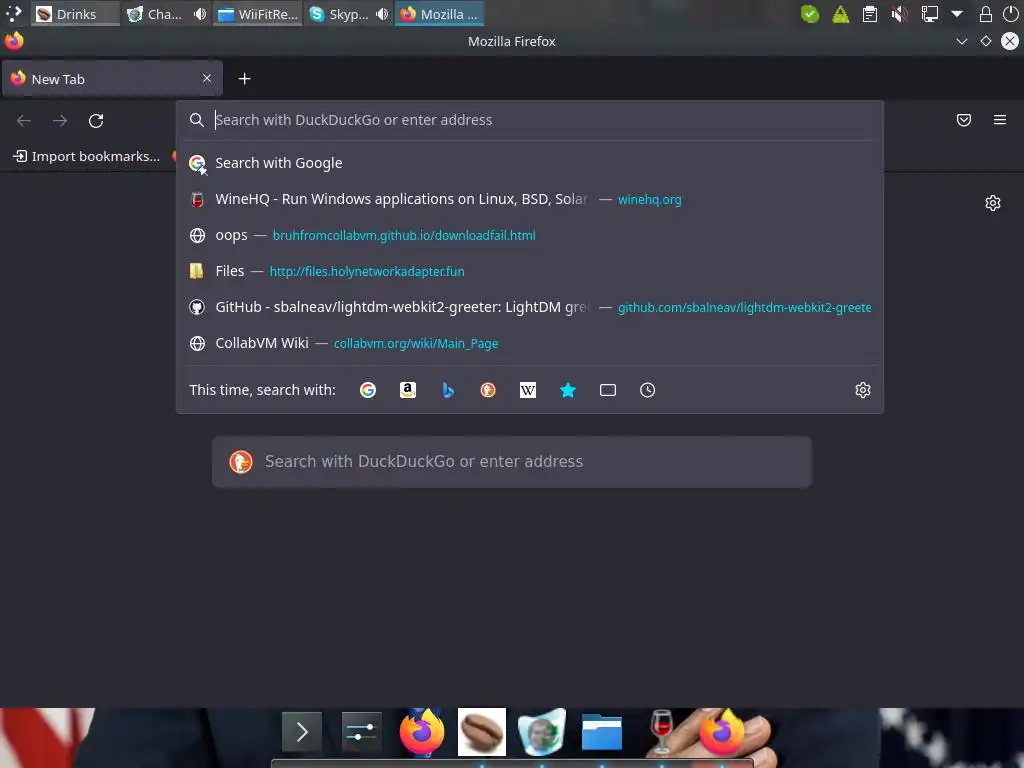Image resolution: width=1024 pixels, height=768 pixels.
Task: Open display configuration tray icon
Action: click(929, 14)
